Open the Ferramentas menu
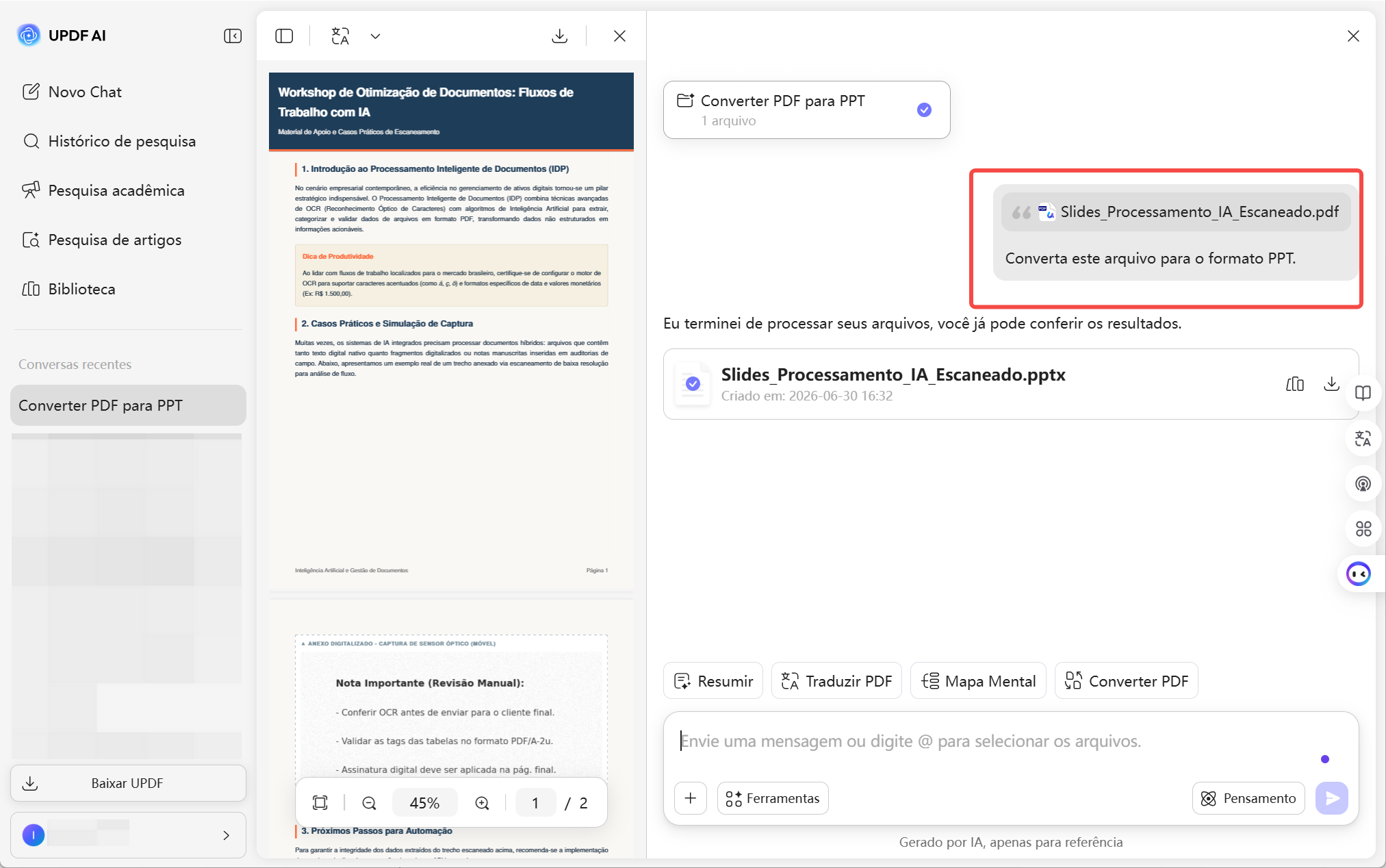 (773, 798)
